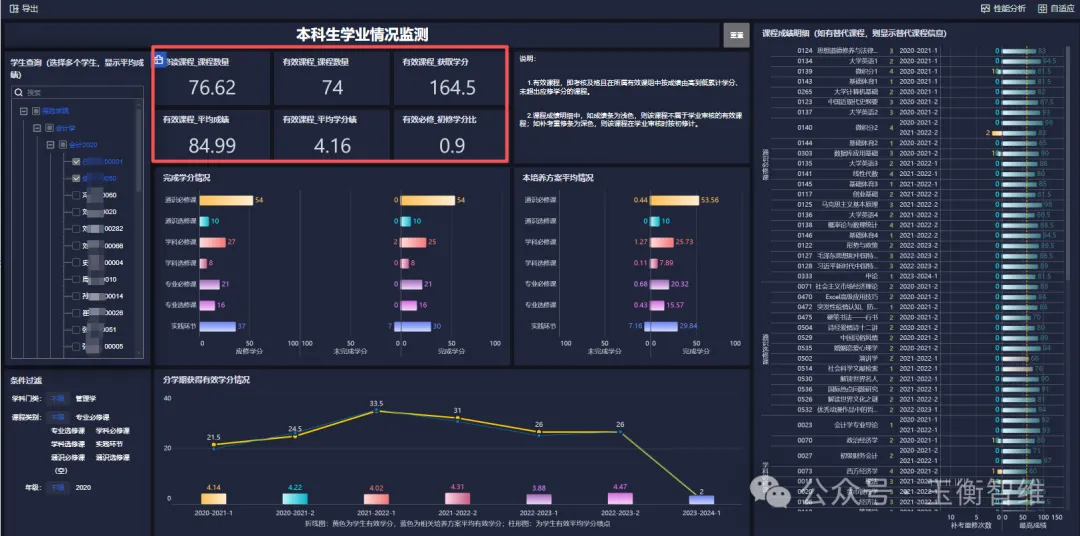Collapse the 保险学院 tree node
The image size is (1080, 536).
click(x=23, y=110)
